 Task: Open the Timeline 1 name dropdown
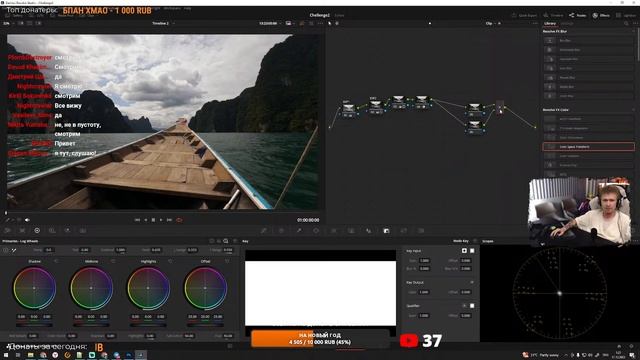[x=163, y=24]
